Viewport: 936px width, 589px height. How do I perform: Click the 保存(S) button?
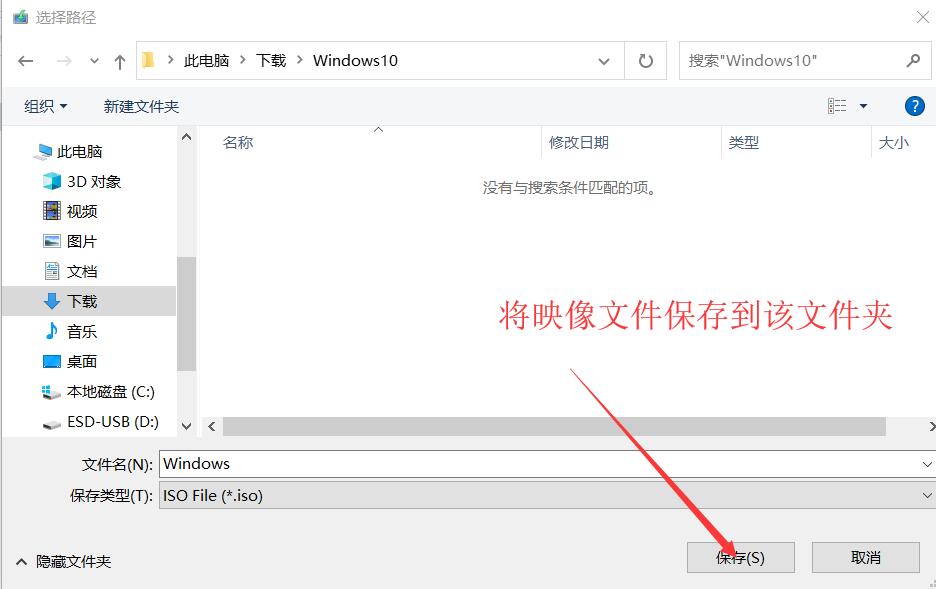(740, 557)
